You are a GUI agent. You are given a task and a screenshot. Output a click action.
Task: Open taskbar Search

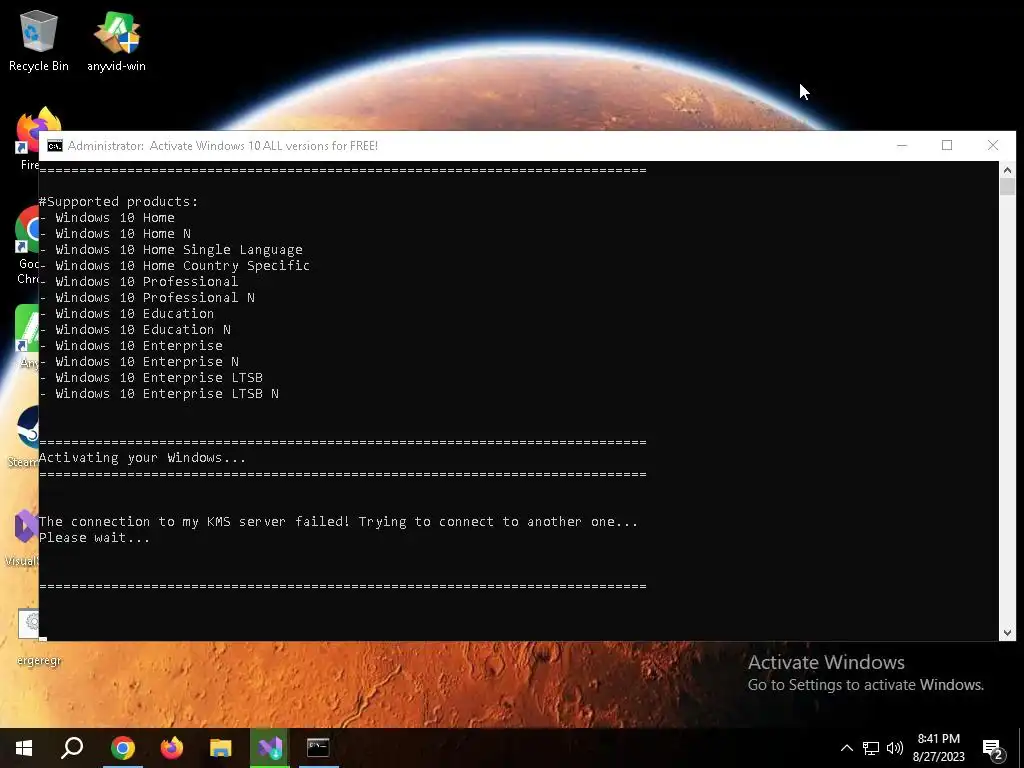[72, 748]
